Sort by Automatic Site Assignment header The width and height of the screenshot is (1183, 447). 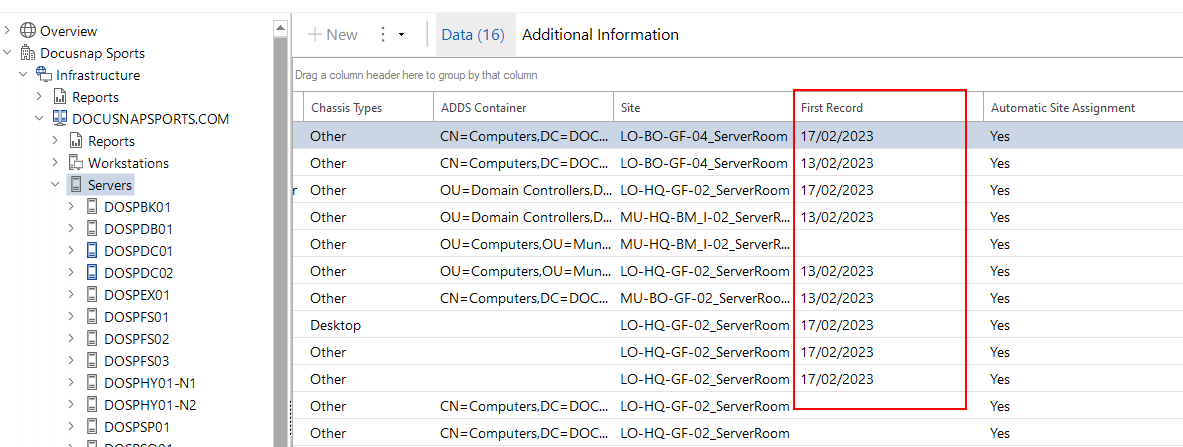pyautogui.click(x=1083, y=108)
